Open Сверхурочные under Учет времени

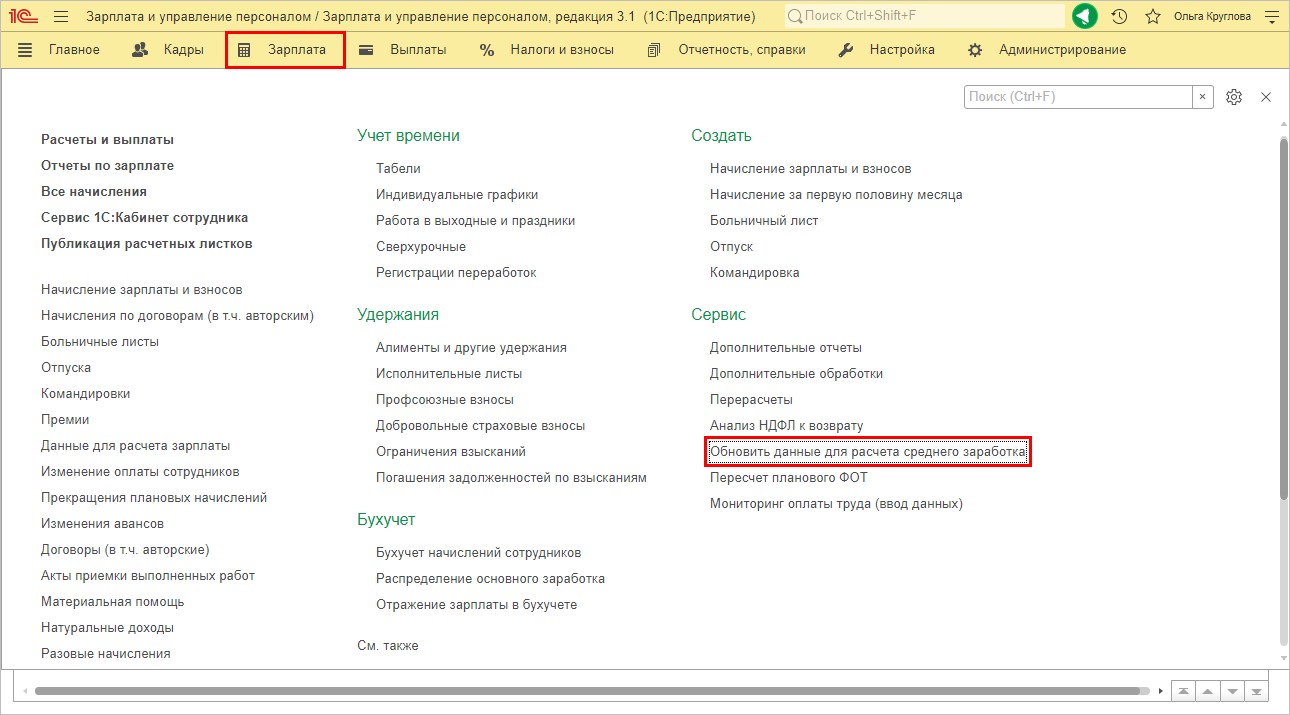click(x=421, y=247)
